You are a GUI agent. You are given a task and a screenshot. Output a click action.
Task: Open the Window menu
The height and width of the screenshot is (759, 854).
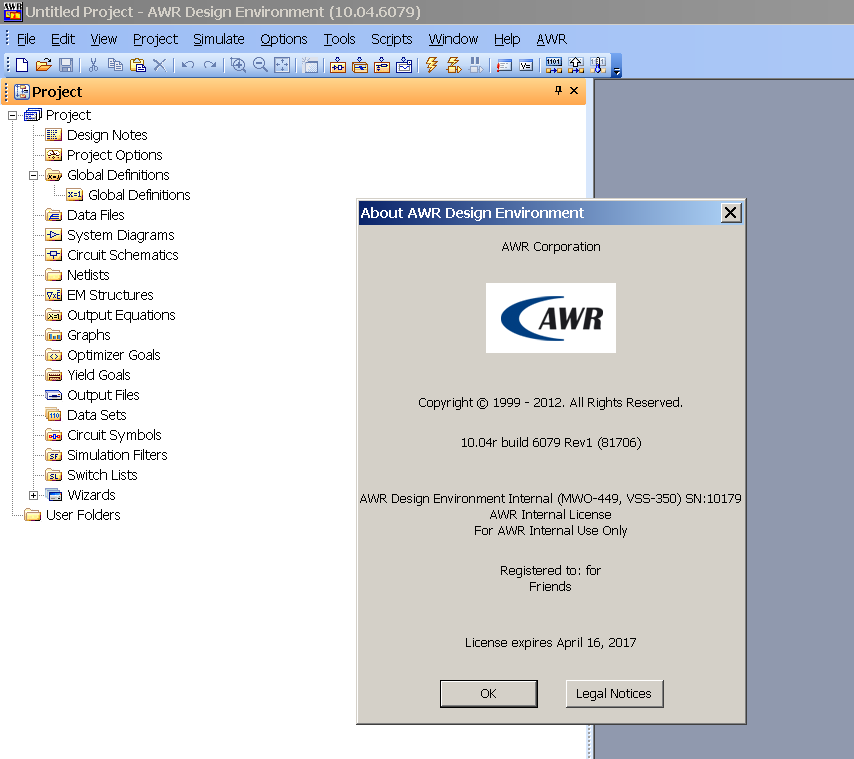point(453,39)
